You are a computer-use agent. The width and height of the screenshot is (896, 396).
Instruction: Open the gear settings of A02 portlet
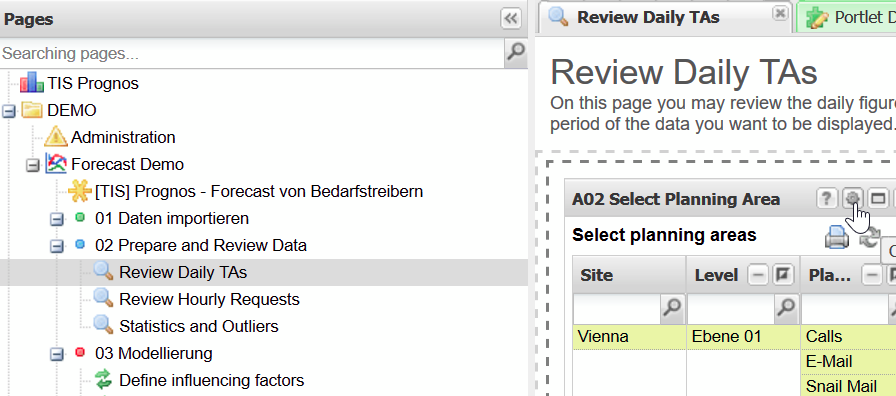click(x=852, y=198)
